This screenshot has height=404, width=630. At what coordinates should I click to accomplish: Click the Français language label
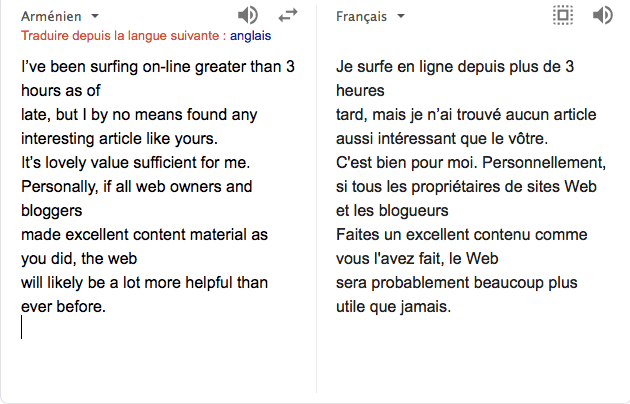tap(362, 16)
